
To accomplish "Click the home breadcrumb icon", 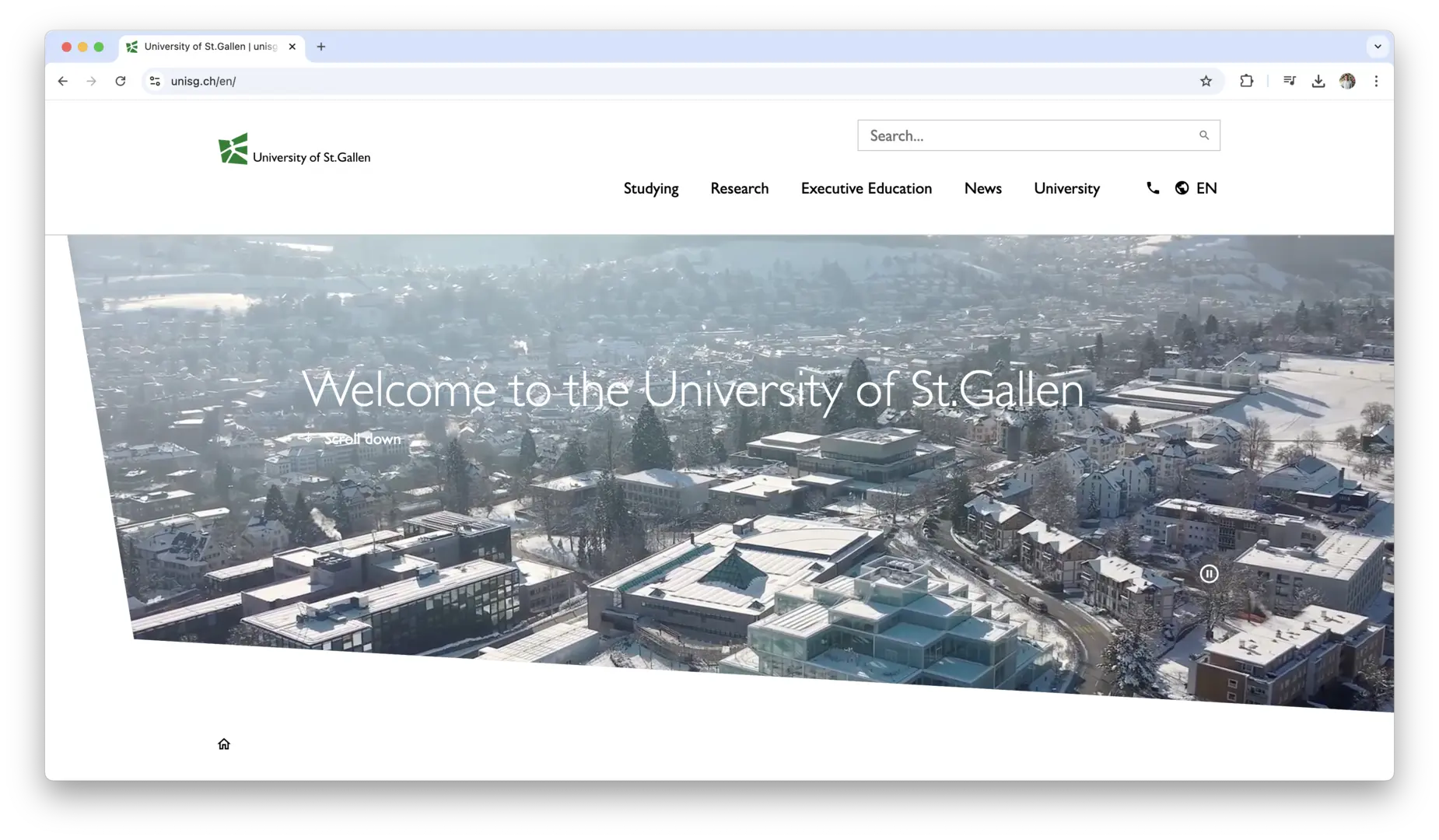I will pyautogui.click(x=224, y=744).
